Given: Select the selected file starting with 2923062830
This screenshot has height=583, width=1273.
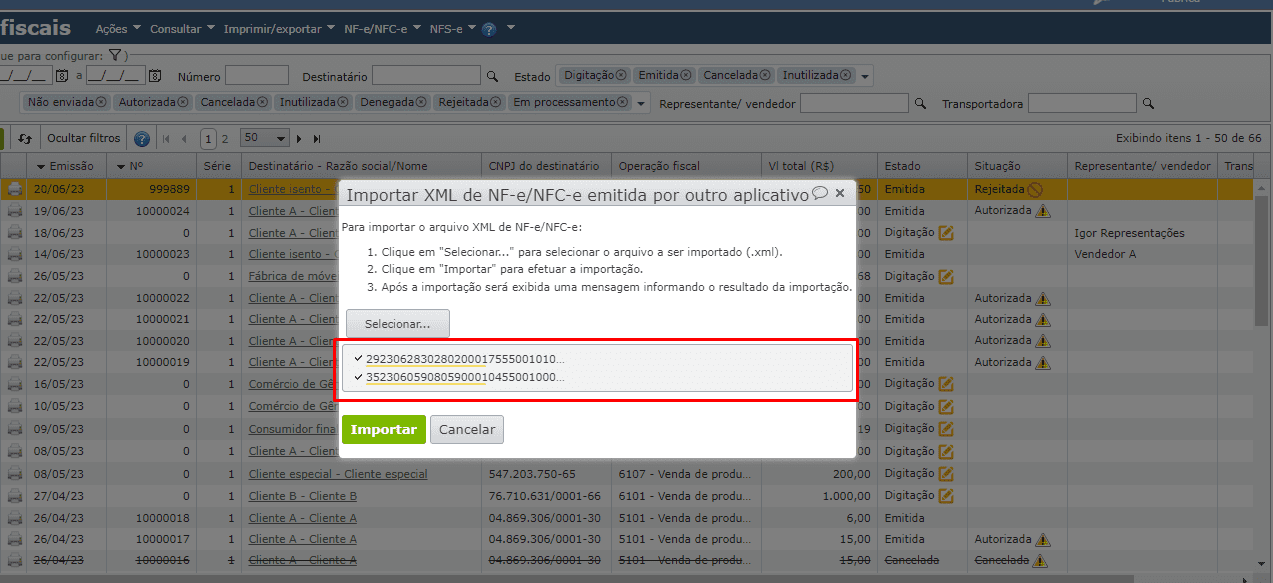Looking at the screenshot, I should click(x=465, y=358).
